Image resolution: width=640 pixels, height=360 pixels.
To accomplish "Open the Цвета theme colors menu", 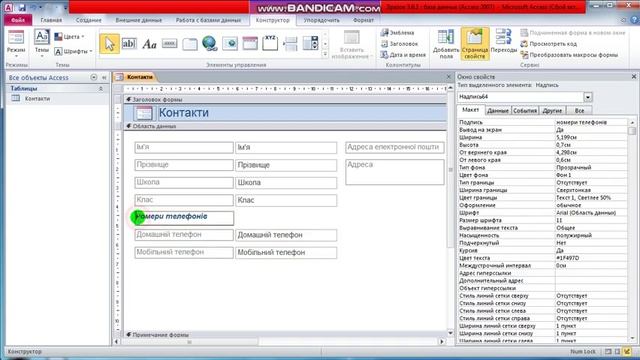I will (x=69, y=37).
